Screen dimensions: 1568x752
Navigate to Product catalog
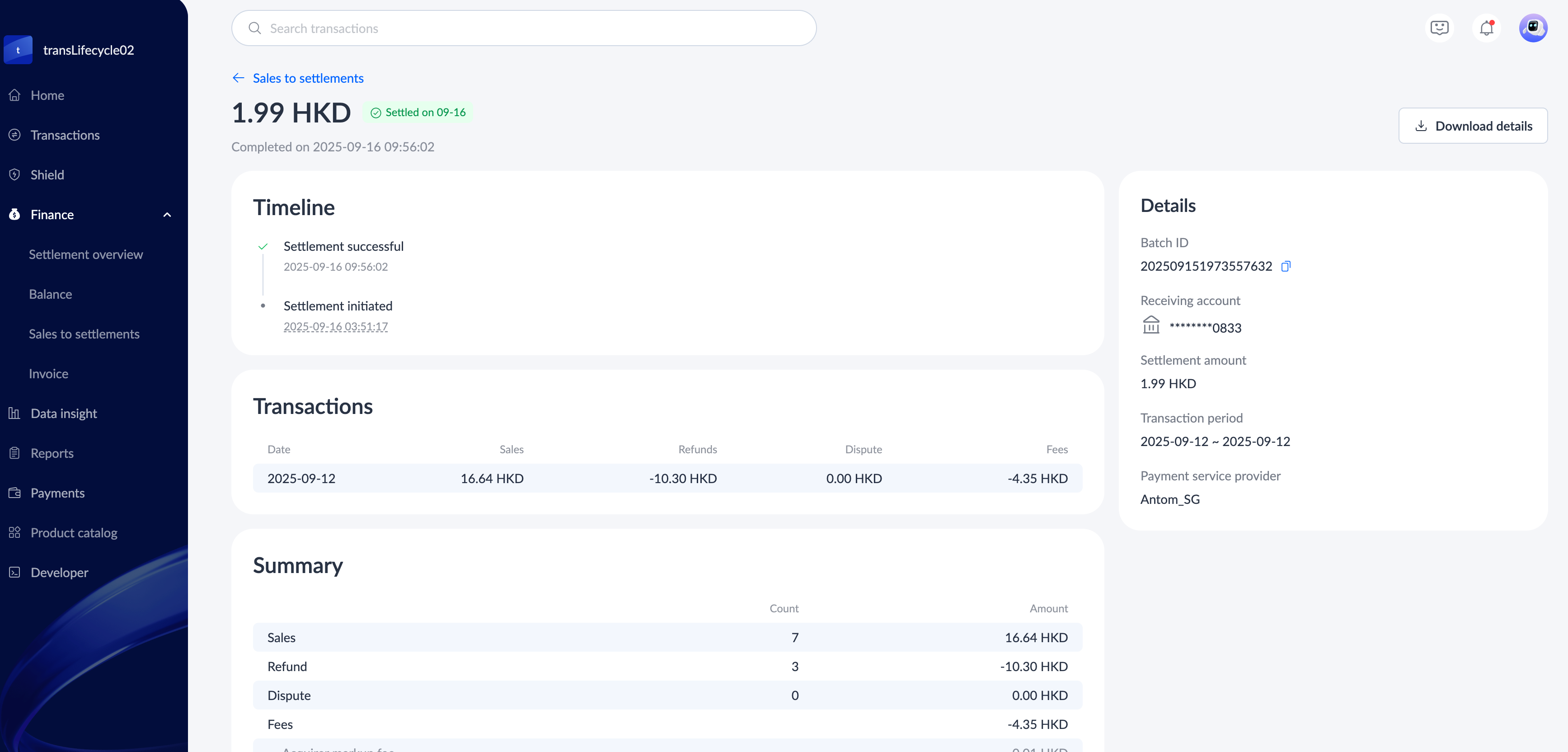(74, 533)
